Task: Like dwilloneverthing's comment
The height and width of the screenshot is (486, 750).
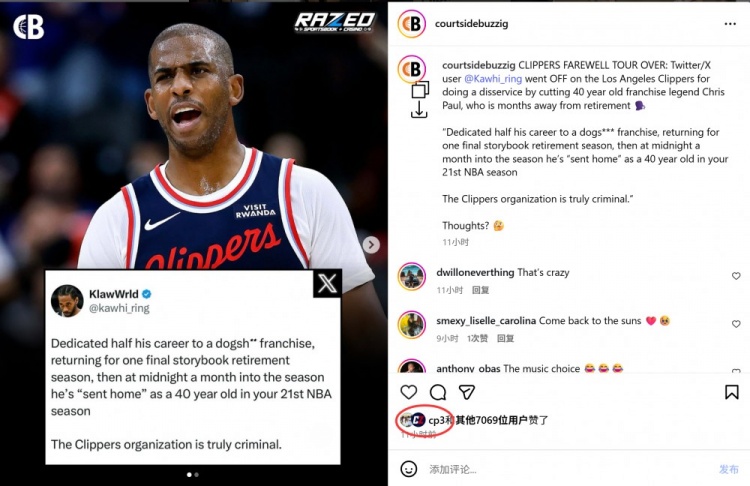Action: pos(736,276)
